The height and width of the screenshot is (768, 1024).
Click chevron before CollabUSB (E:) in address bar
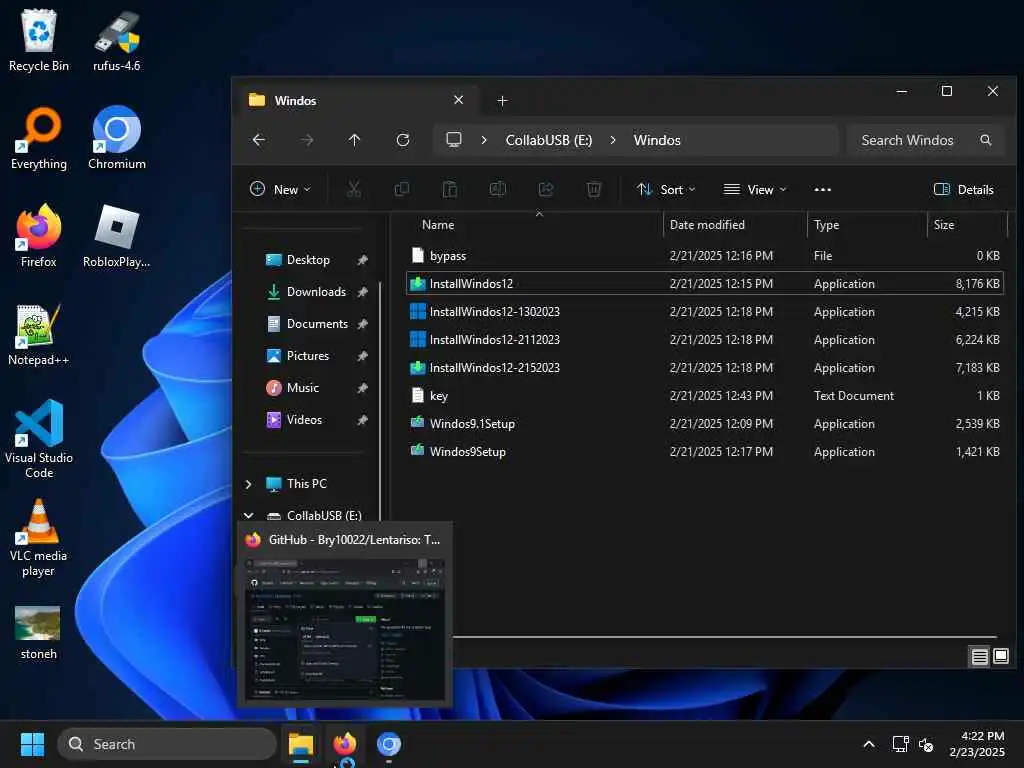484,140
